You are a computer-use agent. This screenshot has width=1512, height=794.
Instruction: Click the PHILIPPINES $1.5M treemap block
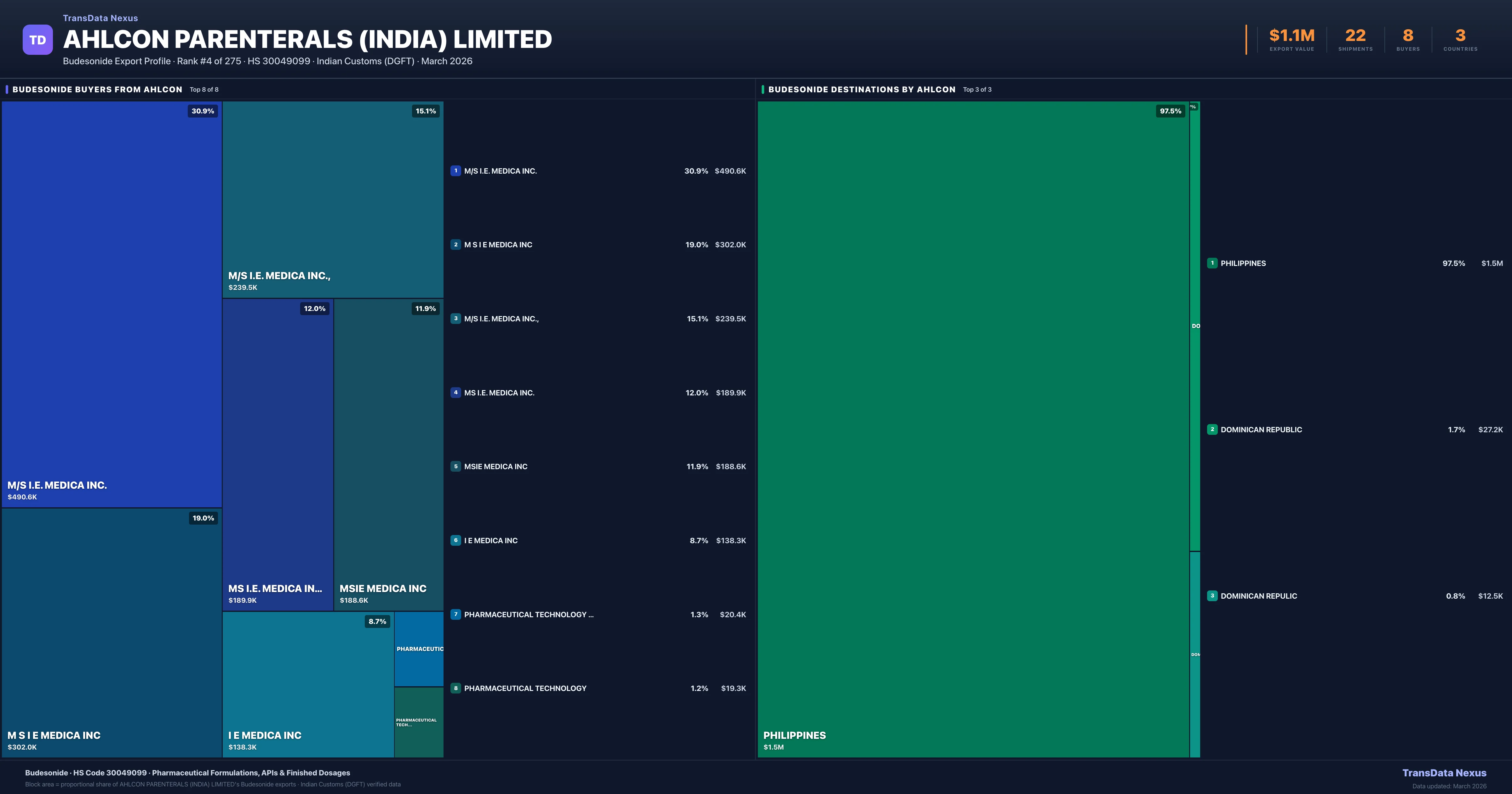click(973, 429)
